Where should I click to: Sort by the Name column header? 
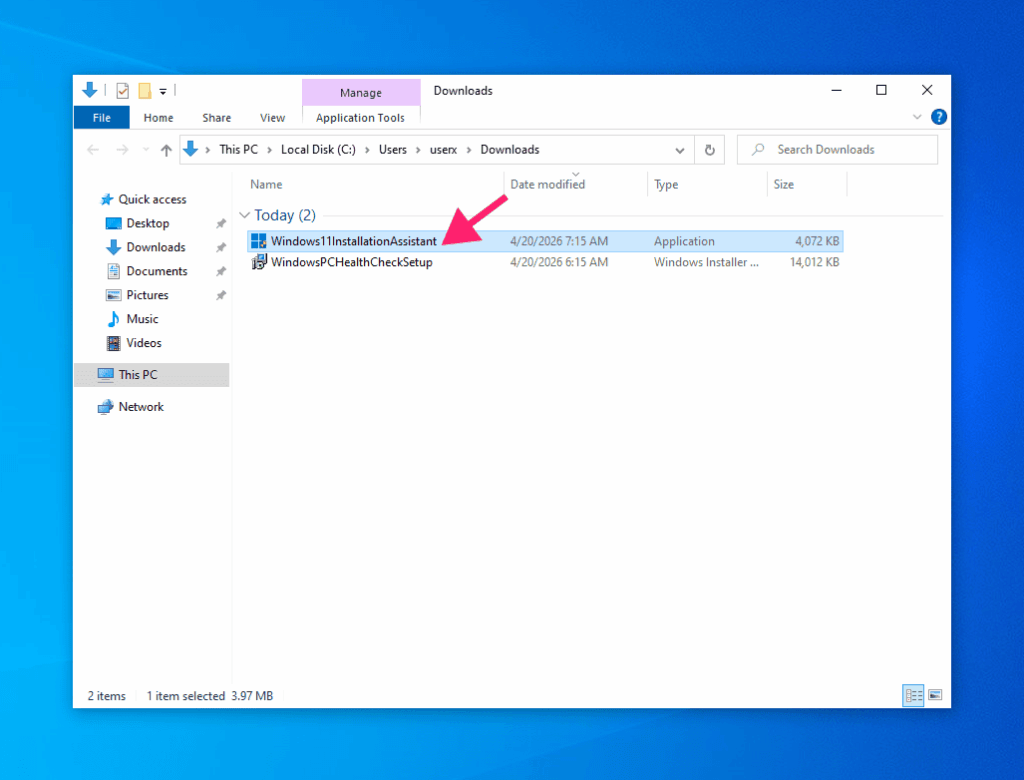click(266, 184)
